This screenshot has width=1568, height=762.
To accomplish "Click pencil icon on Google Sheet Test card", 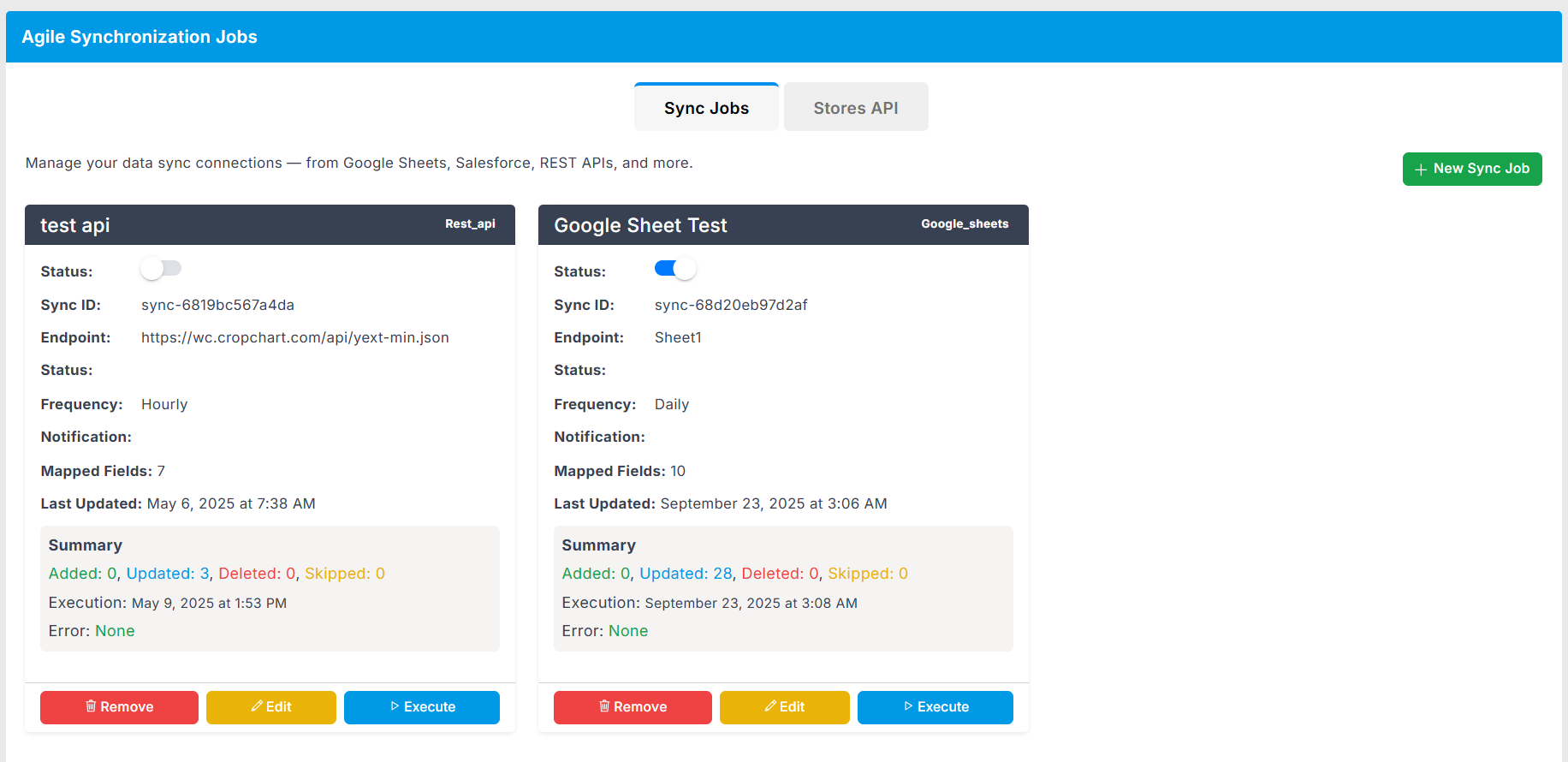I will (x=770, y=706).
